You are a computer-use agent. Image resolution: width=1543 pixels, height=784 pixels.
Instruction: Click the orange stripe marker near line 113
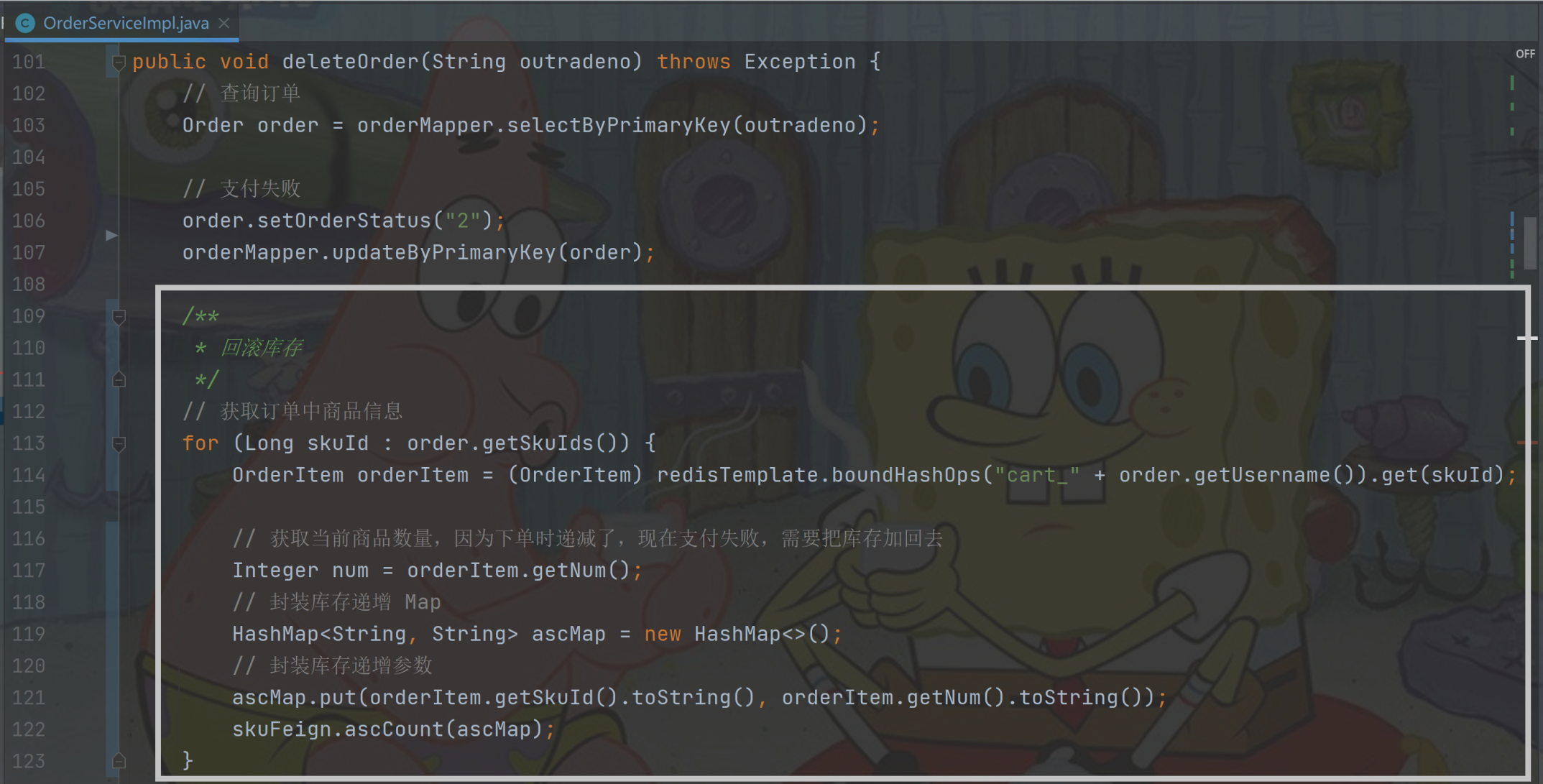(x=1526, y=443)
